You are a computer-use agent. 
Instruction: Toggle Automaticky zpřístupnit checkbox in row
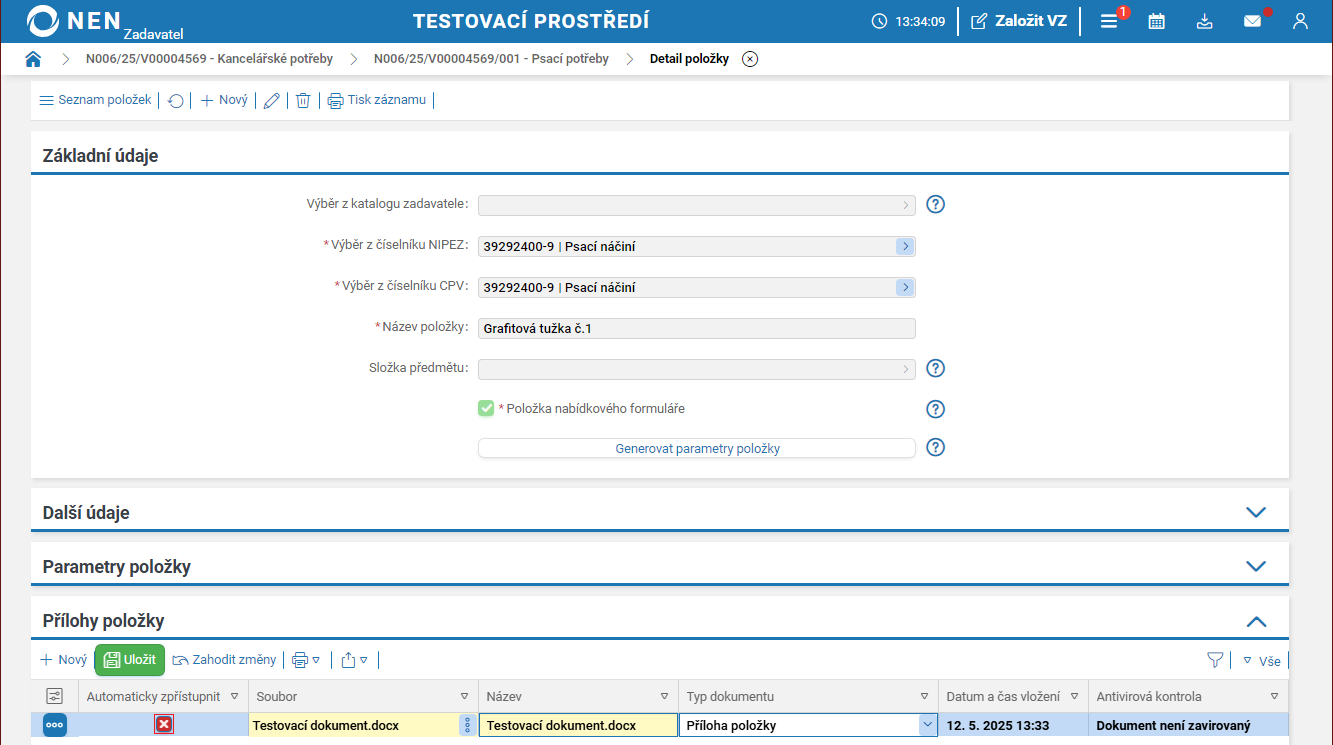click(163, 725)
